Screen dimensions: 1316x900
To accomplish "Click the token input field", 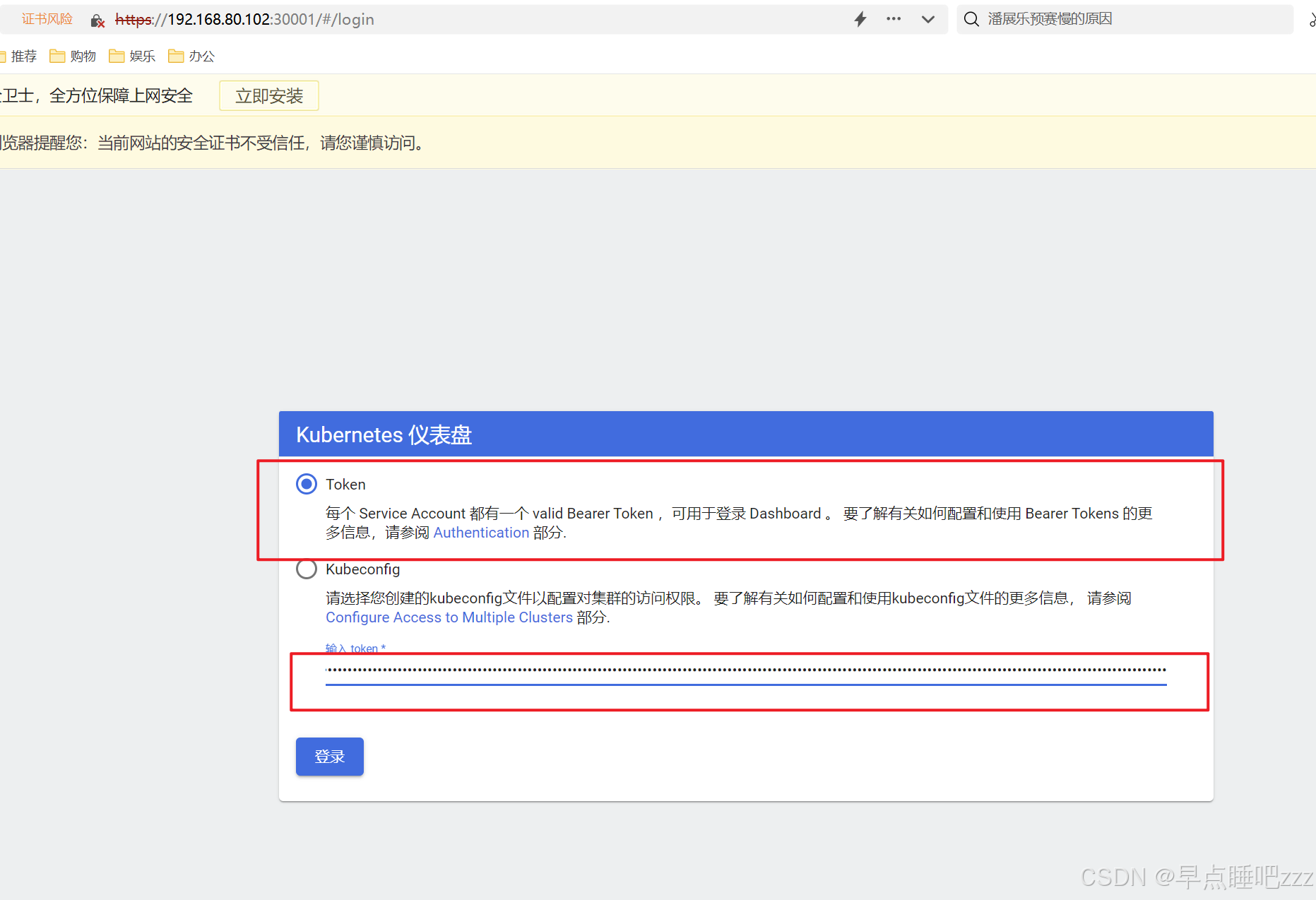I will pos(746,671).
